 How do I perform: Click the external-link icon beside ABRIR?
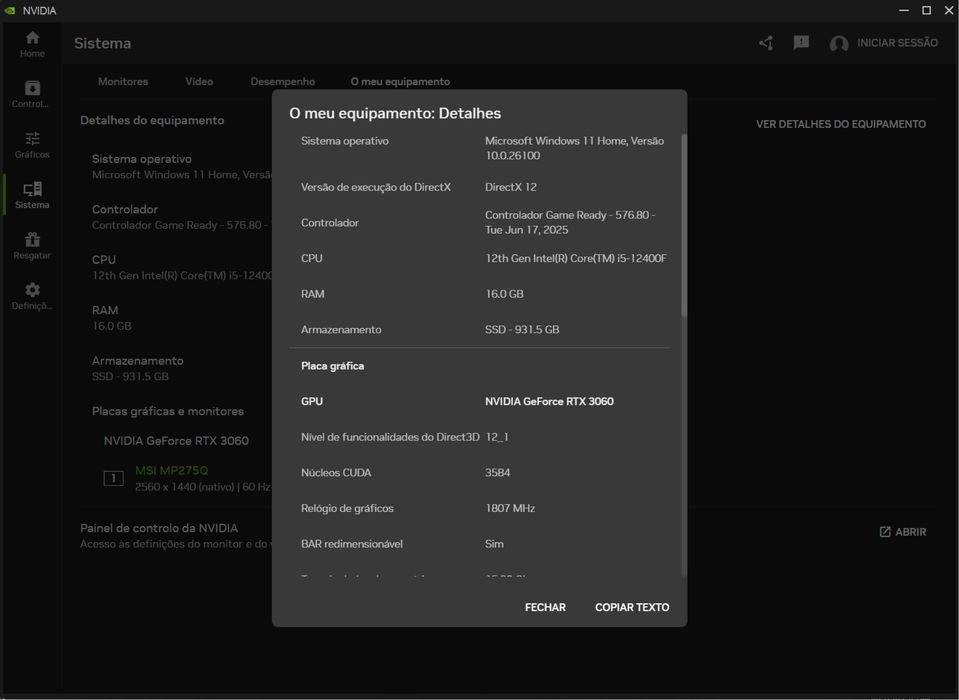point(885,532)
